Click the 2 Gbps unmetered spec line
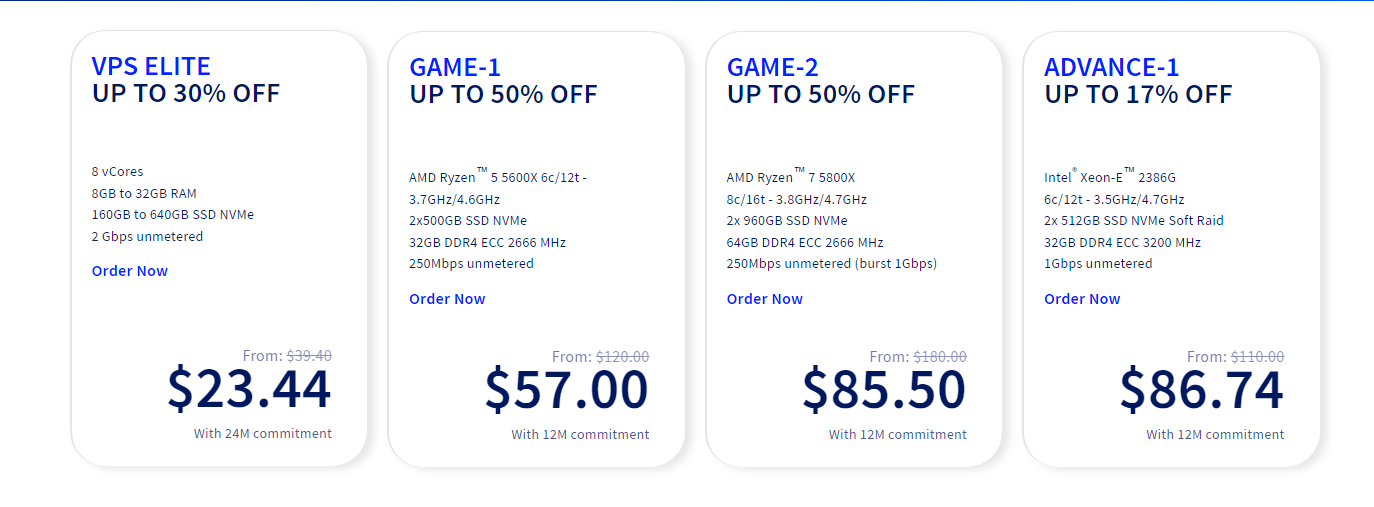 tap(147, 237)
